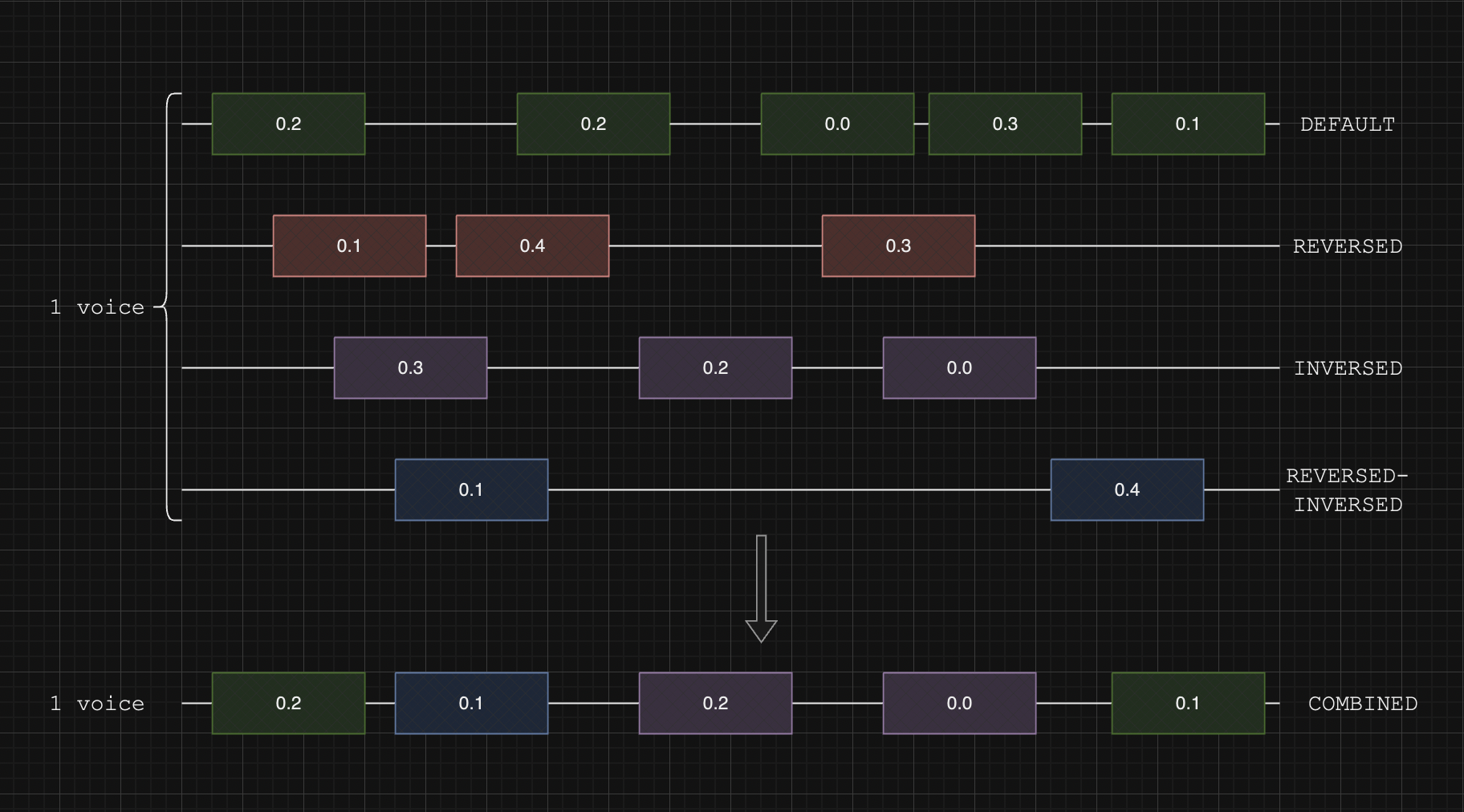1464x812 pixels.
Task: Click the 0.3 box in DEFAULT row
Action: point(1005,124)
